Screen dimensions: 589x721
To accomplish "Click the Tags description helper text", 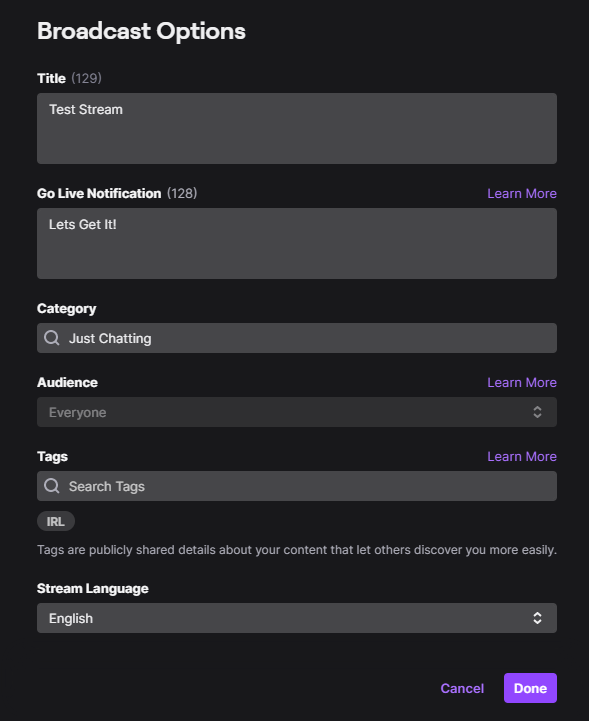I will tap(297, 550).
